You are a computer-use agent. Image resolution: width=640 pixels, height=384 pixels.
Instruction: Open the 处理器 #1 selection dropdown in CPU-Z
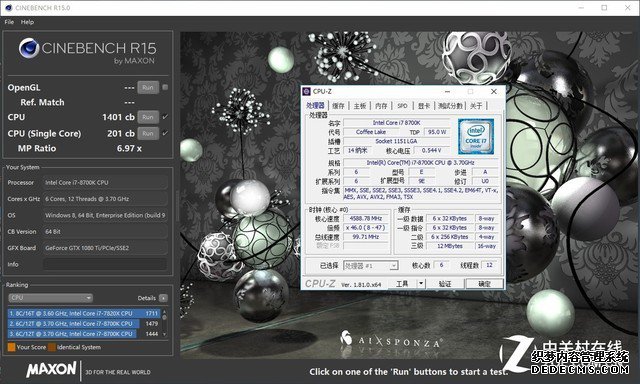370,266
